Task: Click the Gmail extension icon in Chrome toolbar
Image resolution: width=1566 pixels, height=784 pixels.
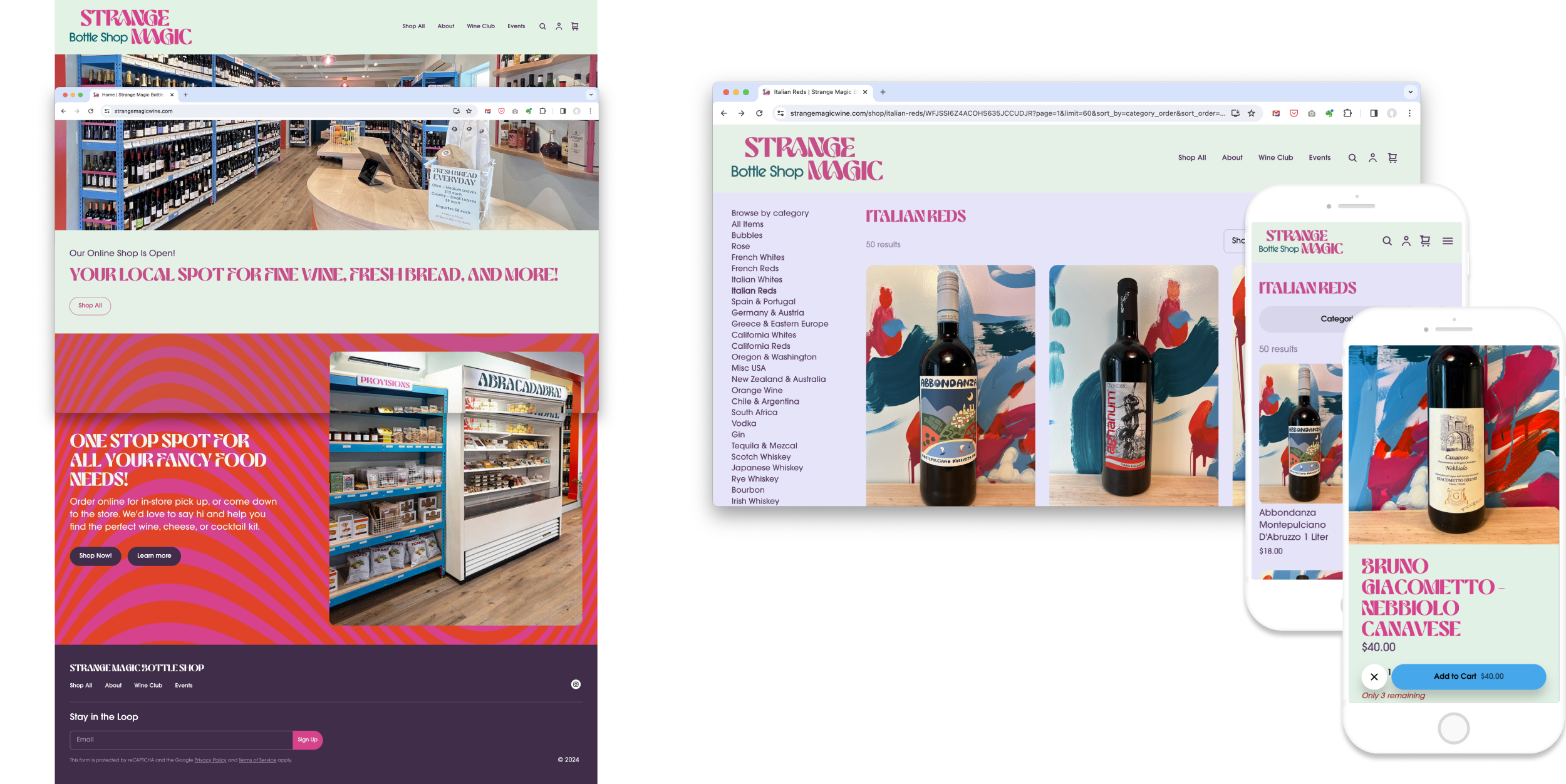Action: click(x=1275, y=113)
